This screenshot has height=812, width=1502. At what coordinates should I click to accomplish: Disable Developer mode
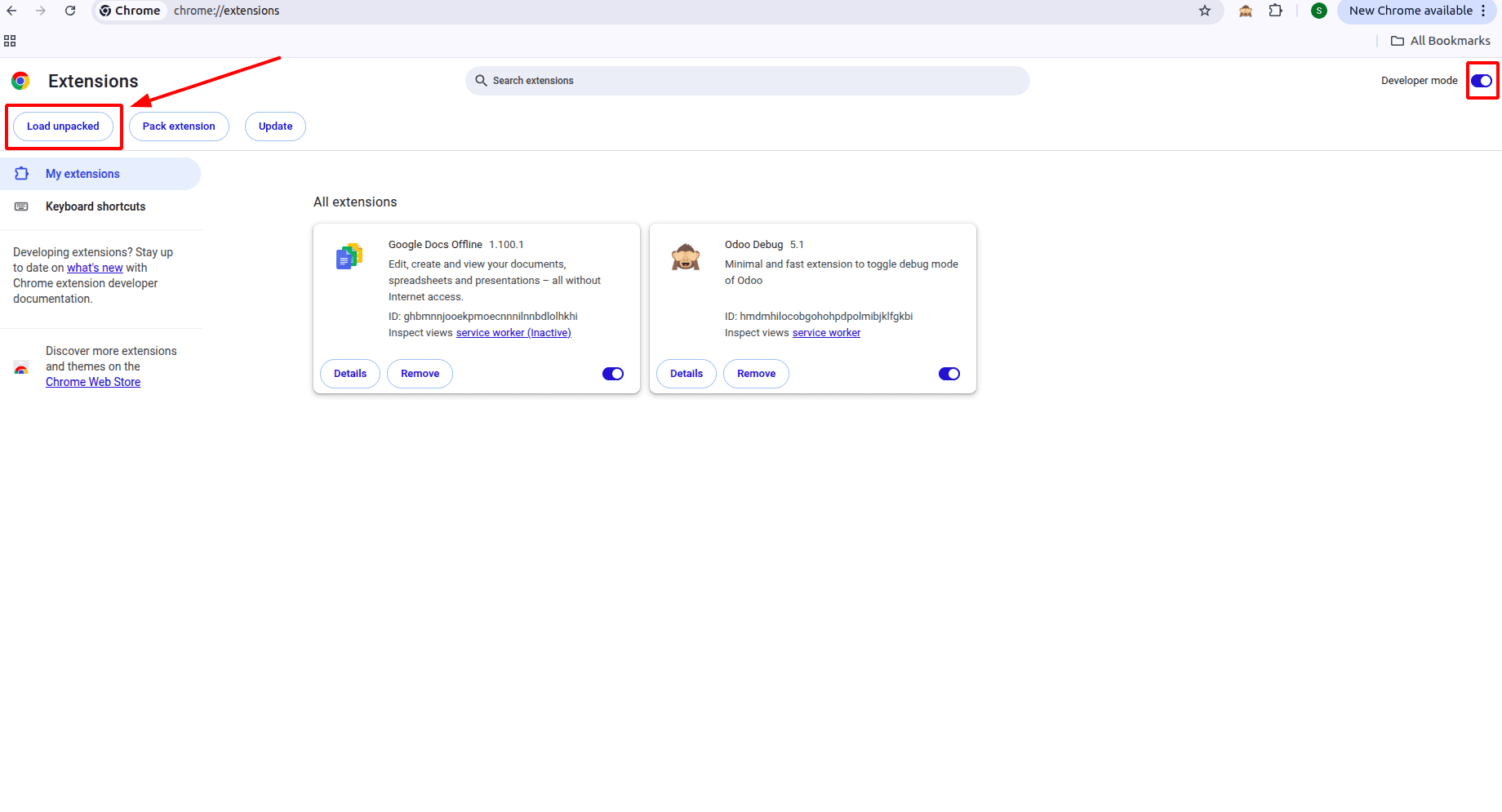coord(1481,81)
